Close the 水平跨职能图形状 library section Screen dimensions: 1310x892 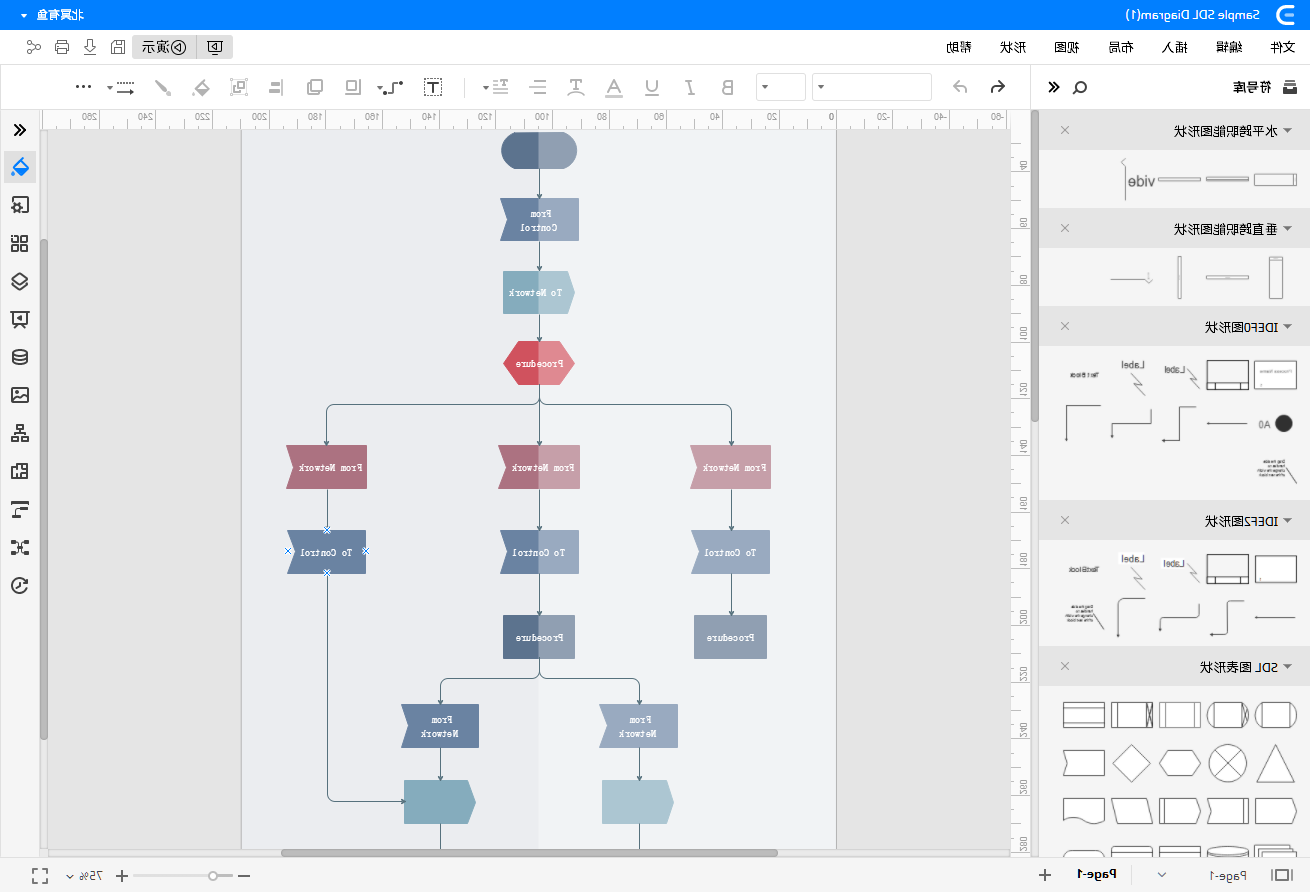(1065, 130)
